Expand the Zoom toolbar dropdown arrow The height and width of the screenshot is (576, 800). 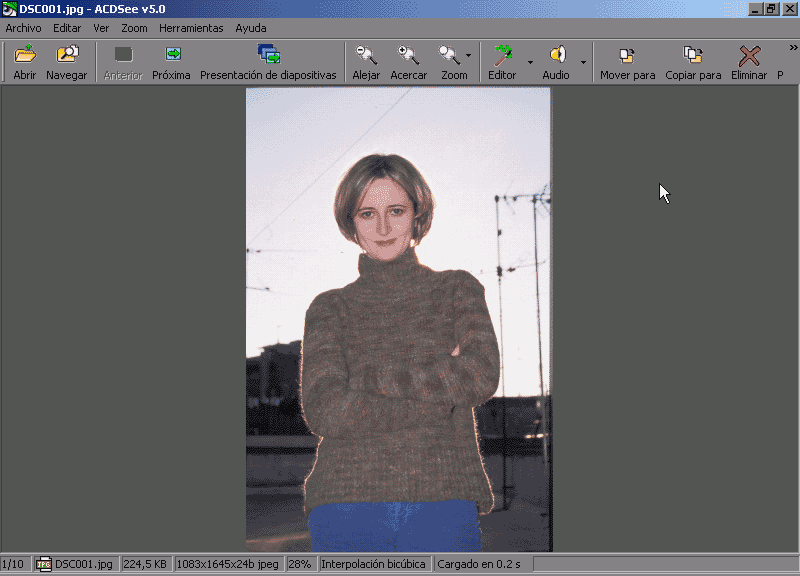coord(468,56)
